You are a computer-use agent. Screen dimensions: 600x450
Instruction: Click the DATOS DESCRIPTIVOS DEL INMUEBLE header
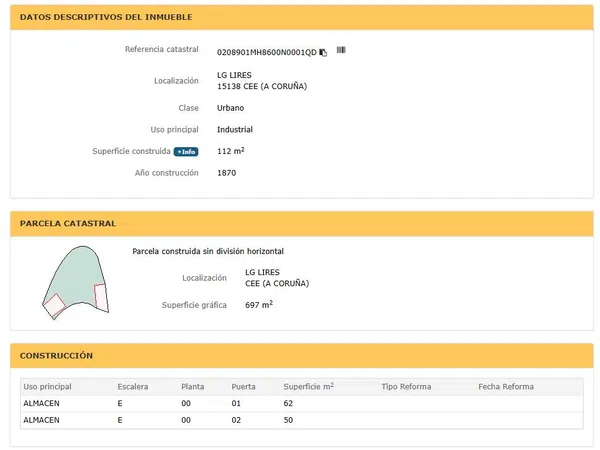[x=106, y=17]
